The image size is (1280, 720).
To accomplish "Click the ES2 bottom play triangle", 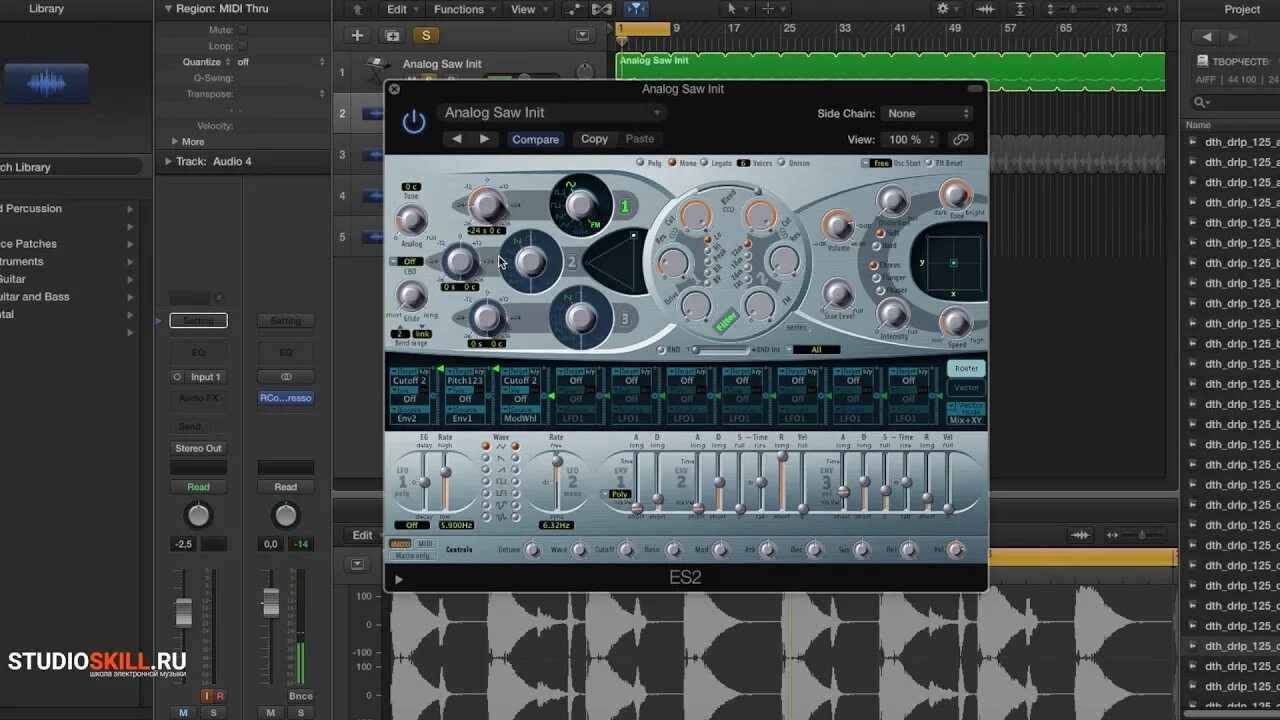I will pyautogui.click(x=399, y=579).
